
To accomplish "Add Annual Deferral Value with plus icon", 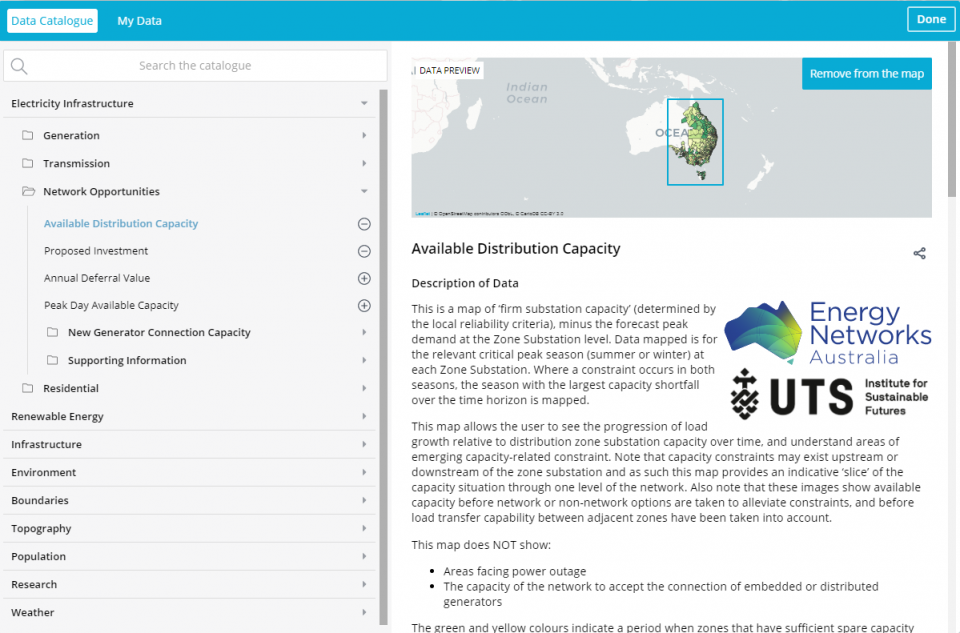I will 364,278.
